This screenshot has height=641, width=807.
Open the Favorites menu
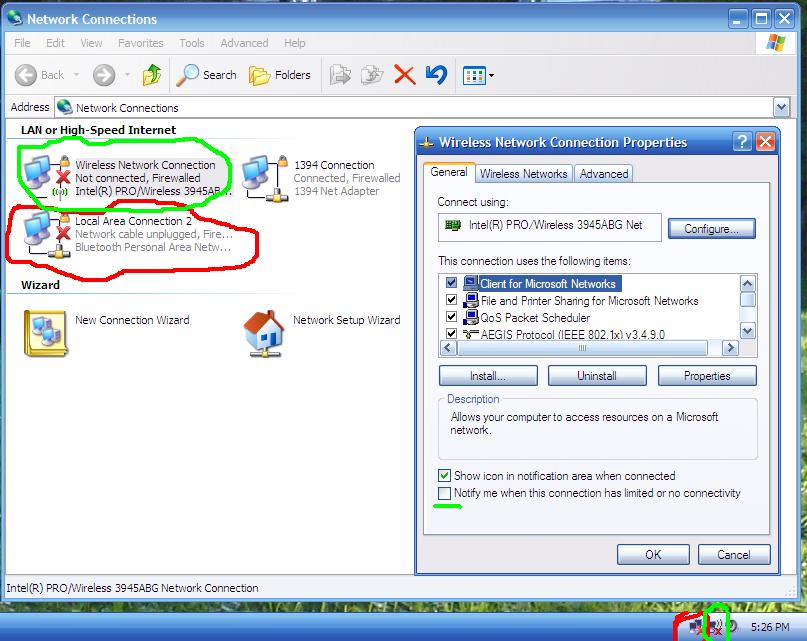[x=141, y=43]
